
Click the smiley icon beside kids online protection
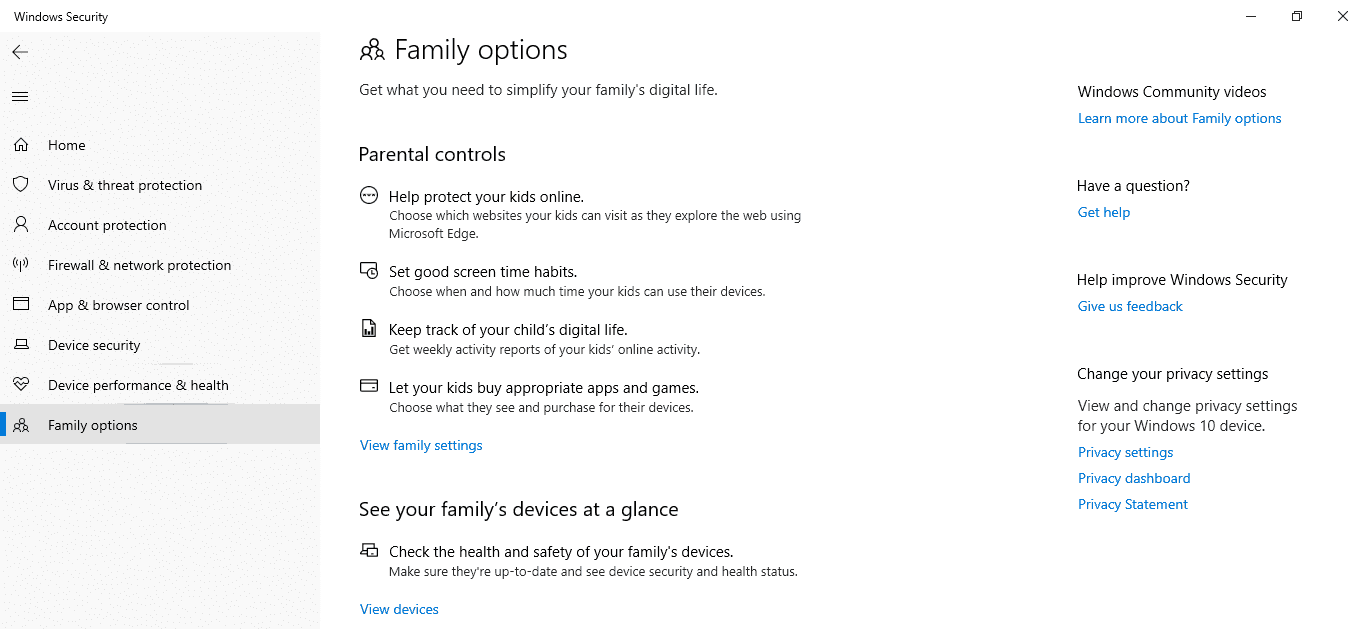(x=369, y=195)
